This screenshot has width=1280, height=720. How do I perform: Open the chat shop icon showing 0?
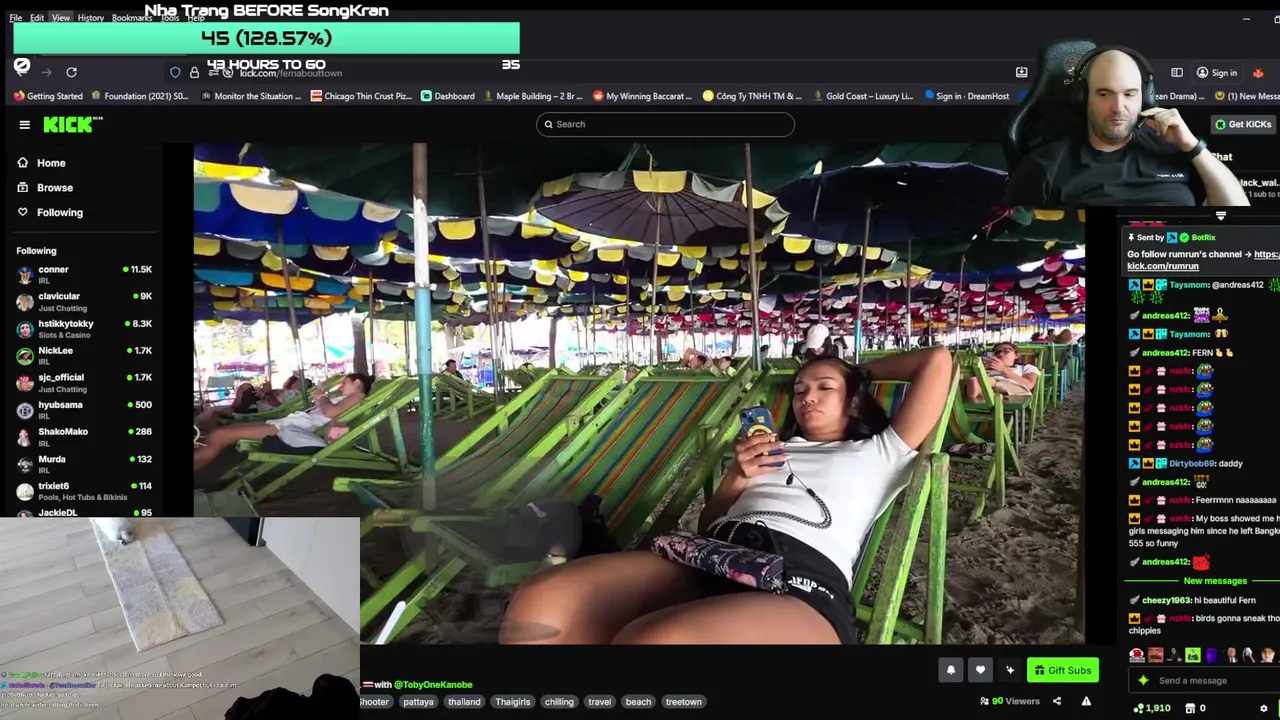pos(1190,708)
